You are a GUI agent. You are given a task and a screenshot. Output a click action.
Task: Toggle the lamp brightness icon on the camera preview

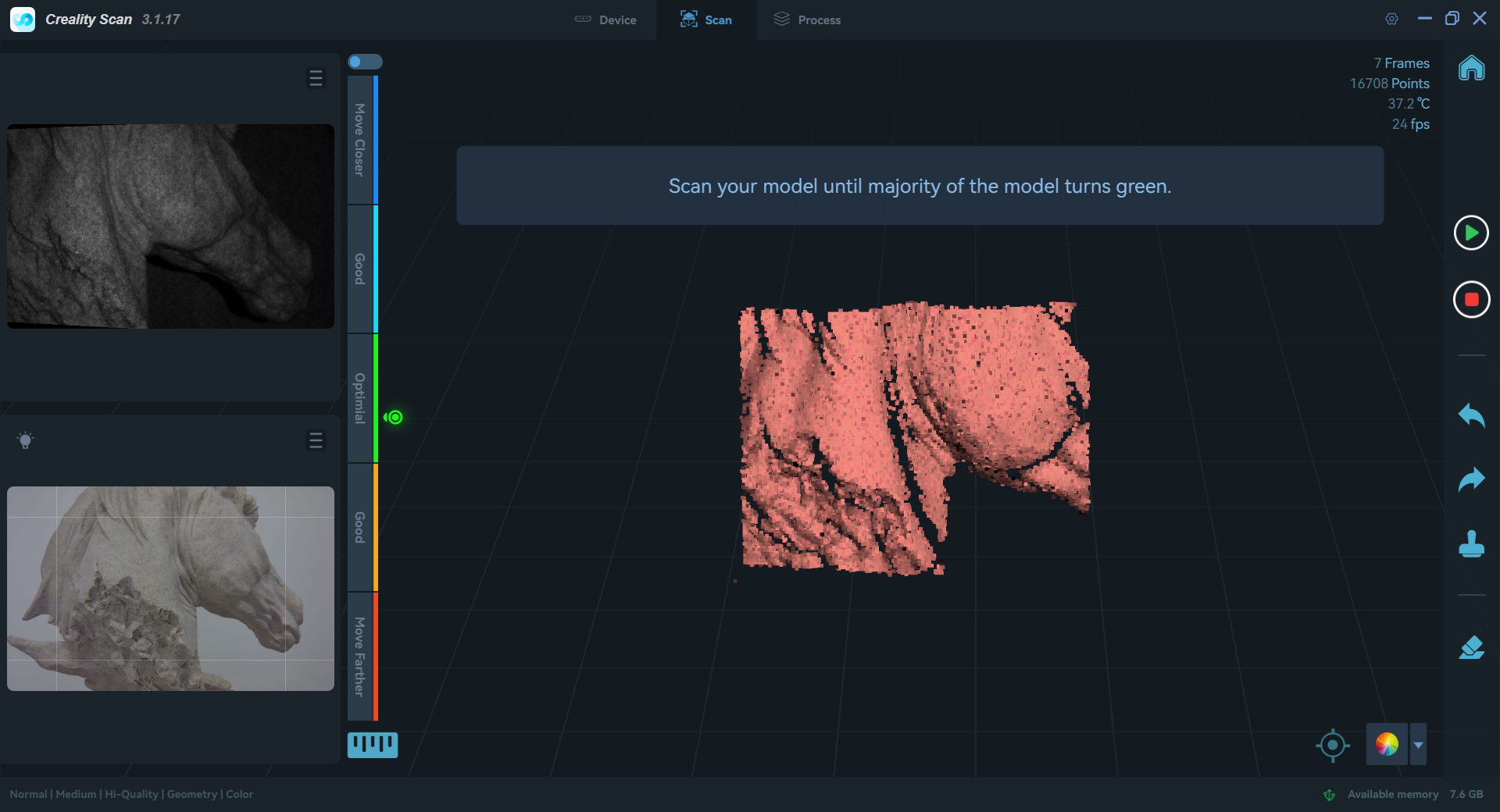click(x=26, y=440)
